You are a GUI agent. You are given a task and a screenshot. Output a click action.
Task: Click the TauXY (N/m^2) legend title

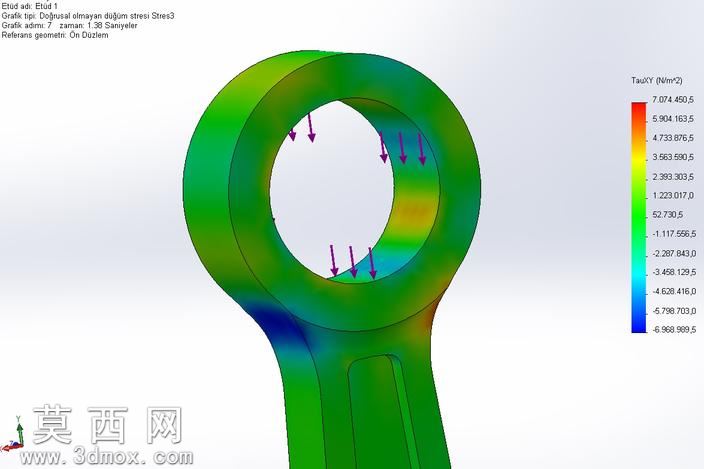point(656,81)
